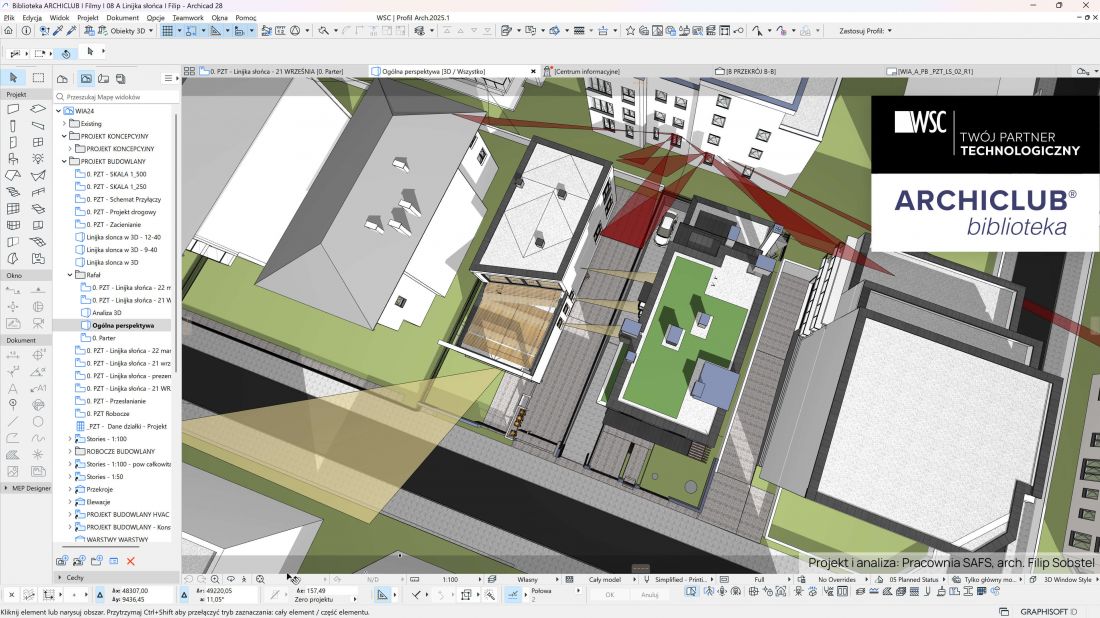The image size is (1100, 618).
Task: Click the Fit in Window icon below the view
Action: [260, 579]
